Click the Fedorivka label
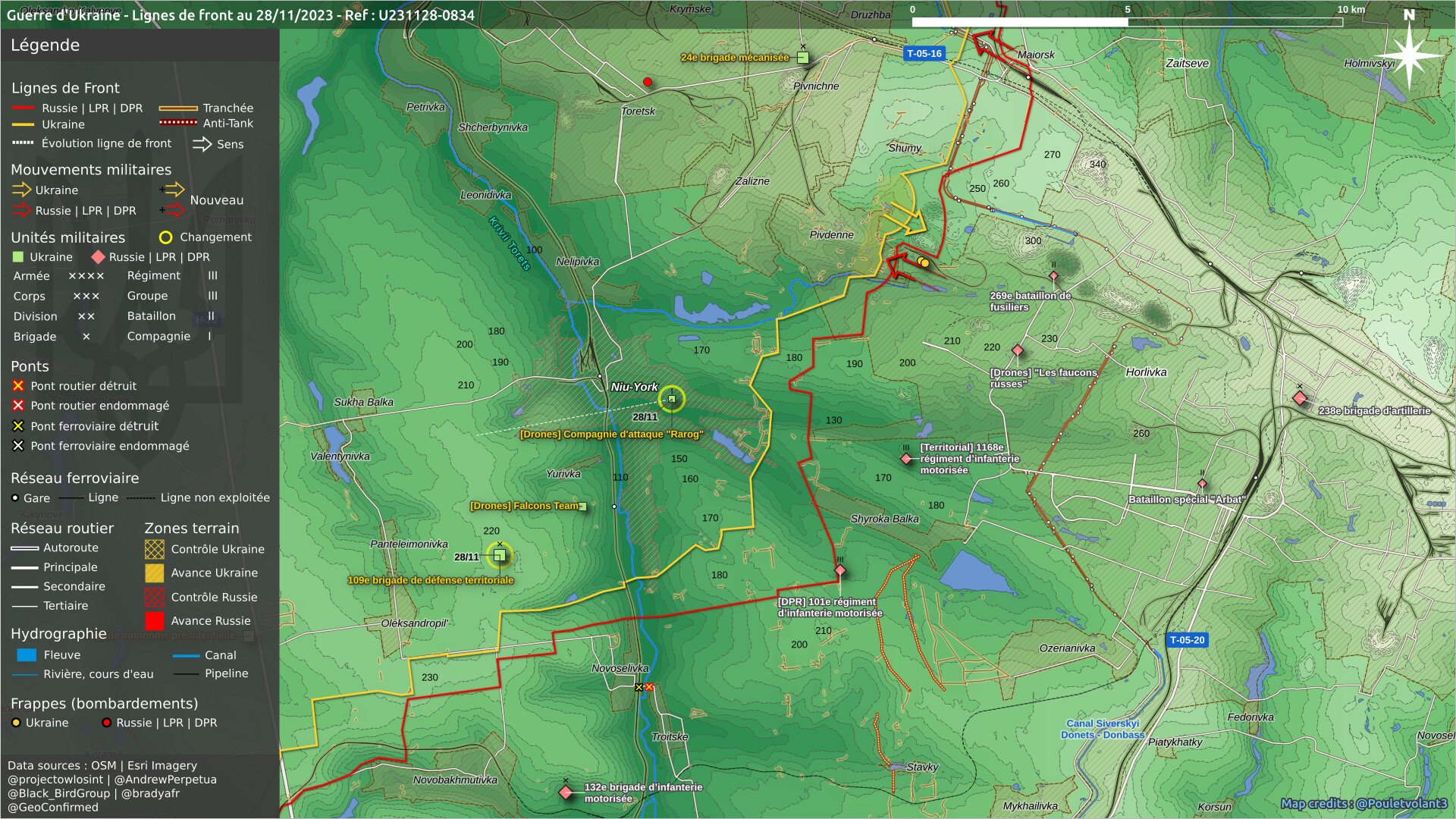This screenshot has width=1456, height=819. point(1250,717)
